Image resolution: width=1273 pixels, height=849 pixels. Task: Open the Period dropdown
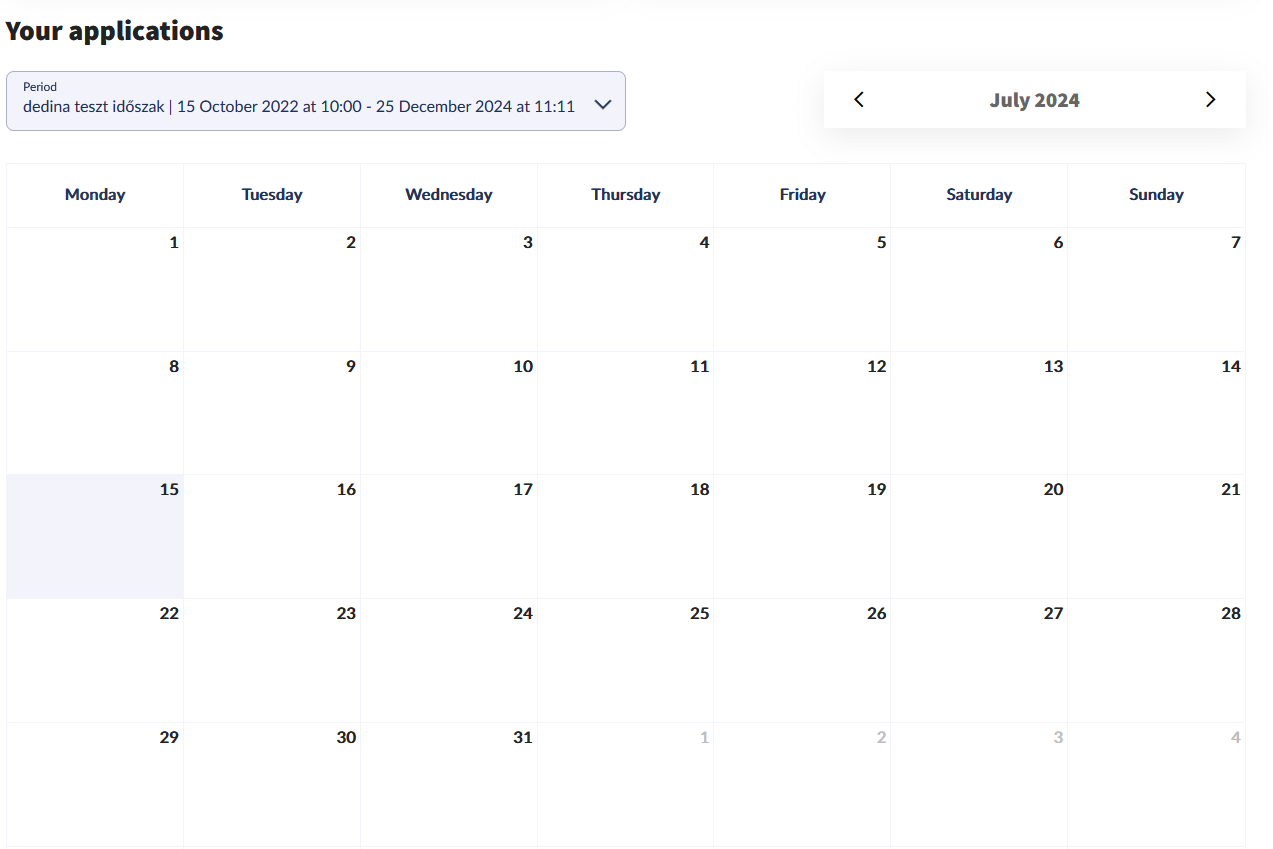click(300, 101)
